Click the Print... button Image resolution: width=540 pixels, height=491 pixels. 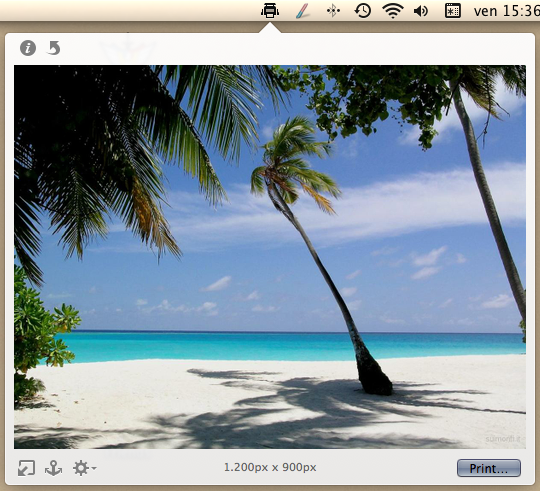click(x=489, y=468)
